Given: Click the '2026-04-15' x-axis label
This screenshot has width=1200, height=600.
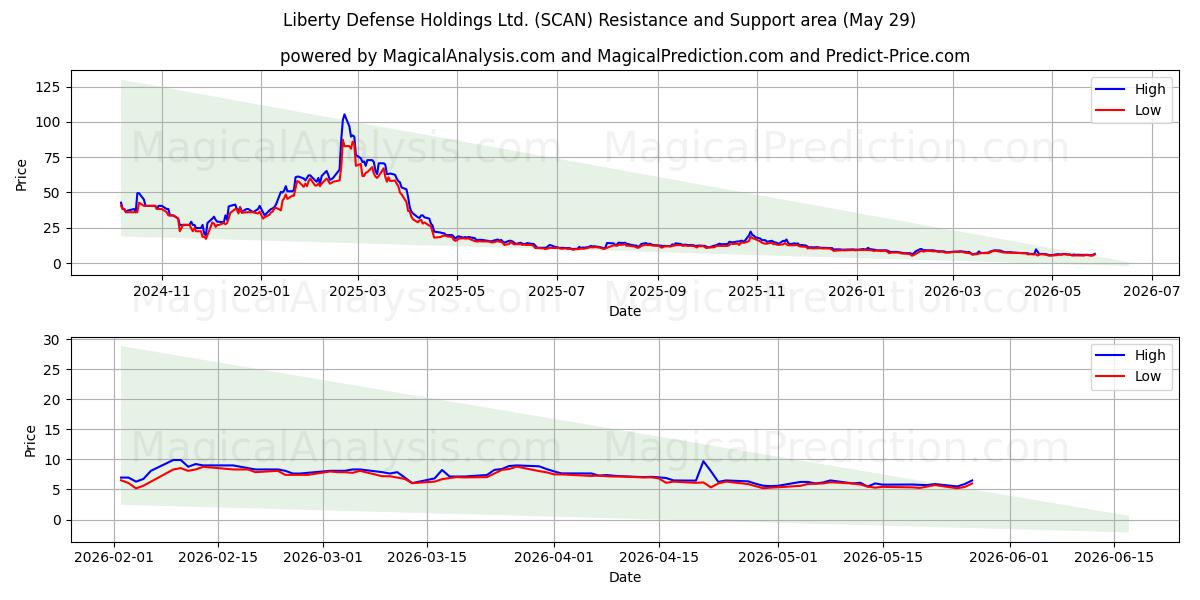Looking at the screenshot, I should (x=659, y=557).
